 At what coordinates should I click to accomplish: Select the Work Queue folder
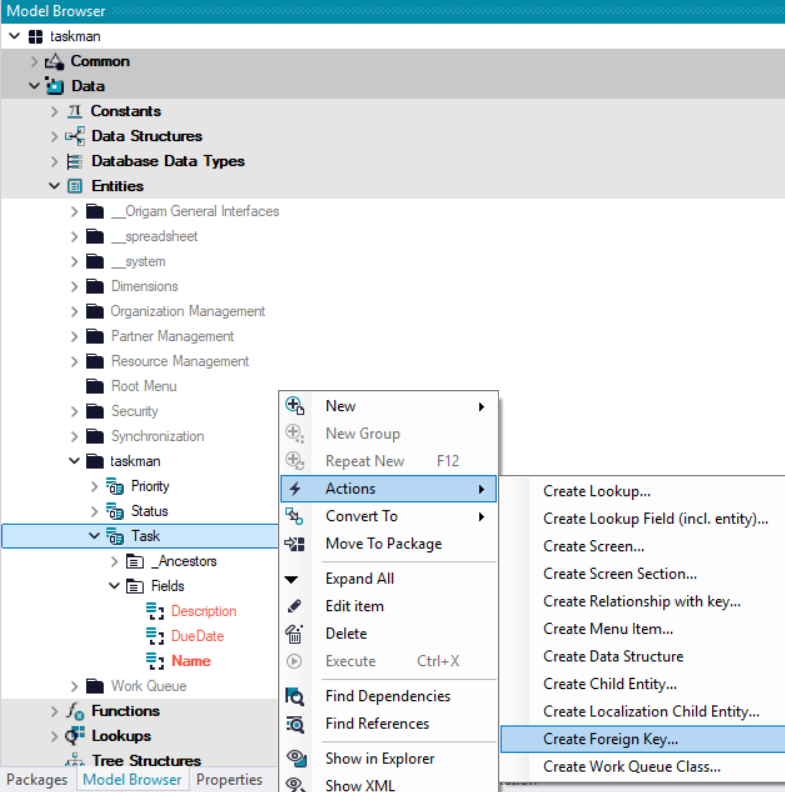tap(148, 686)
